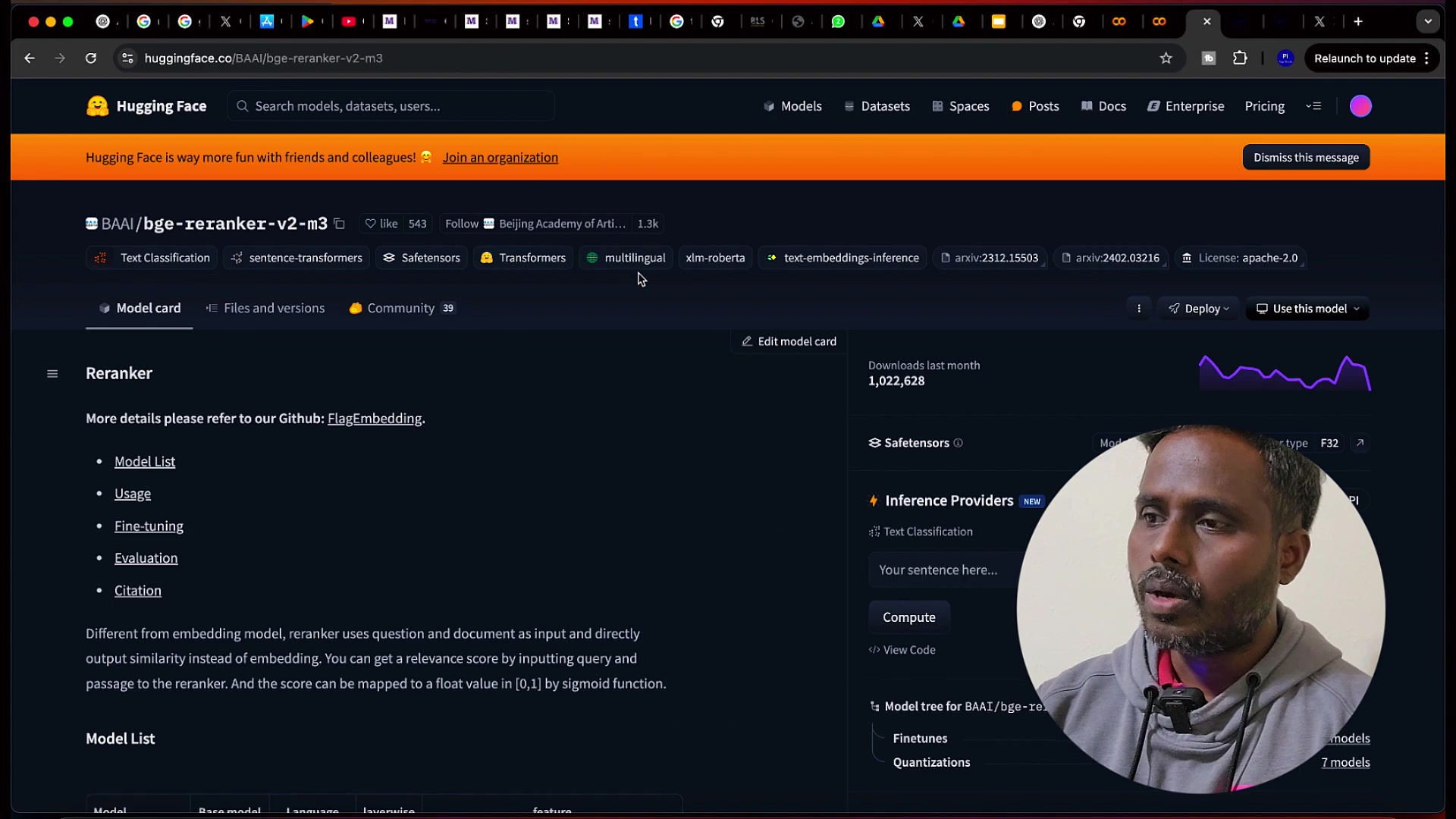This screenshot has width=1456, height=819.
Task: Open the Text Classification tag
Action: click(x=152, y=258)
